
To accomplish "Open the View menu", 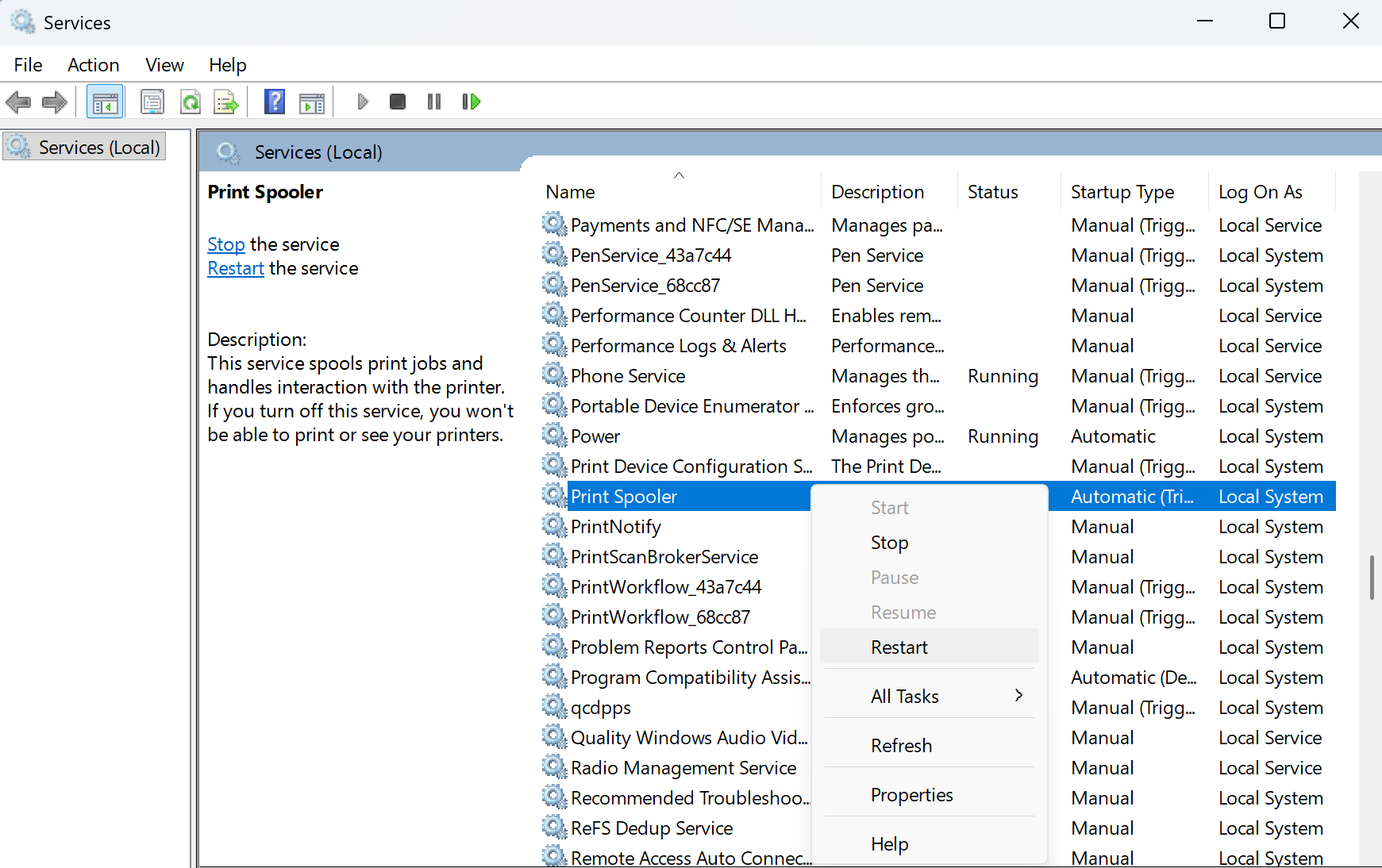I will [x=164, y=65].
